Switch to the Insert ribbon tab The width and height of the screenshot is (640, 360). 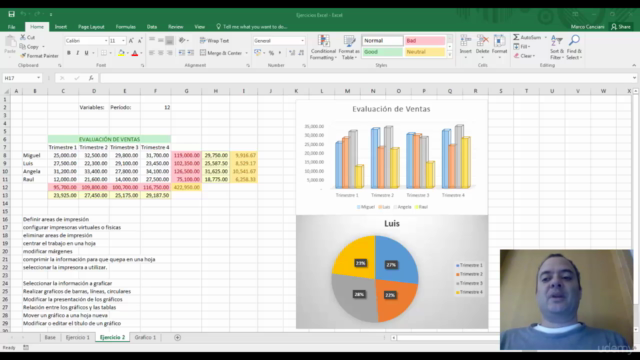pyautogui.click(x=61, y=27)
